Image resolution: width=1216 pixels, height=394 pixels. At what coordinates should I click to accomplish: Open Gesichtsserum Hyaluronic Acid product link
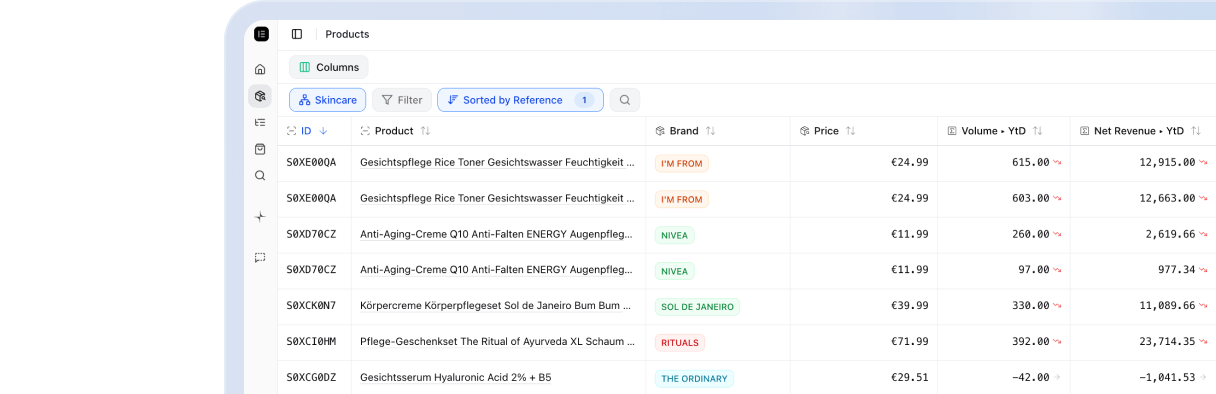coord(455,378)
